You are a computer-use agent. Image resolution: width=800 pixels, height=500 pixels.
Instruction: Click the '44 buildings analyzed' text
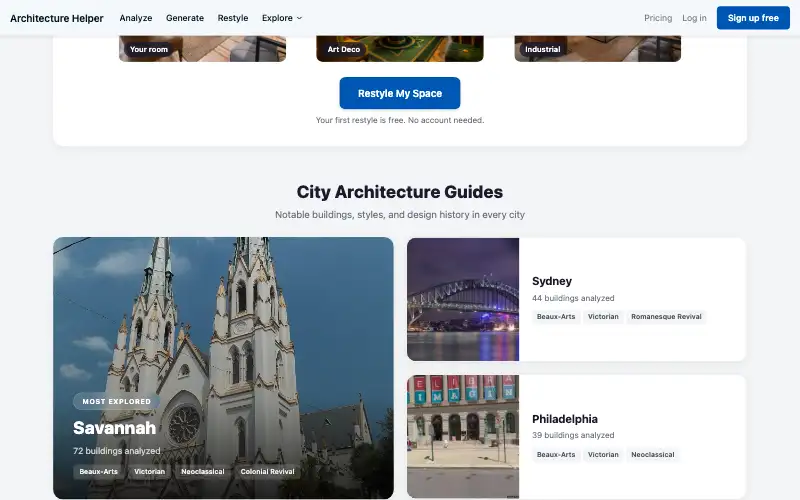pyautogui.click(x=573, y=298)
